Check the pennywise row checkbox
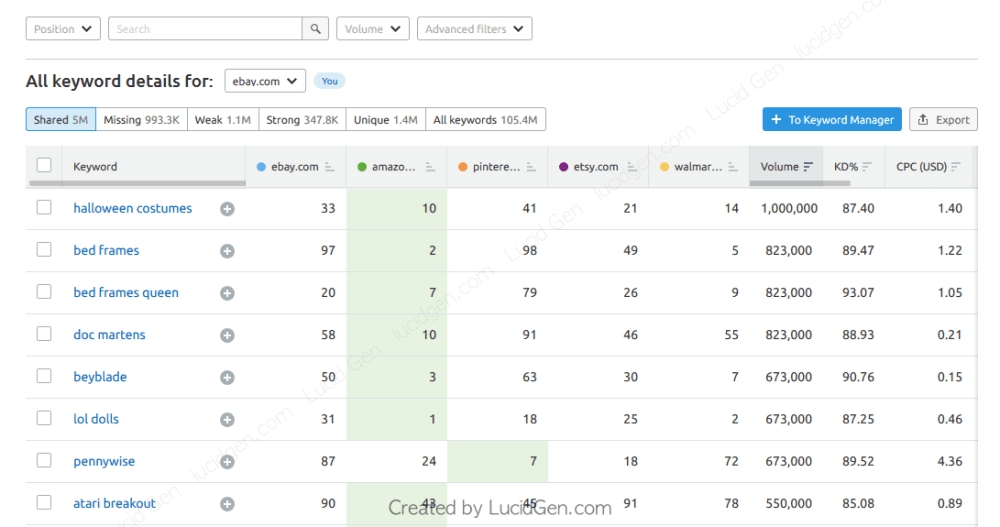The image size is (1000, 527). [x=44, y=460]
